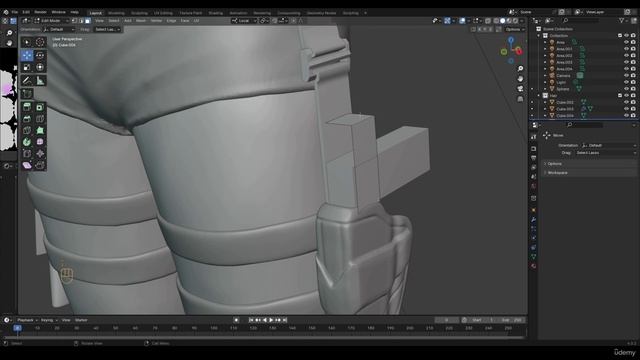640x360 pixels.
Task: Select the Measure ruler tool
Action: [x=40, y=80]
